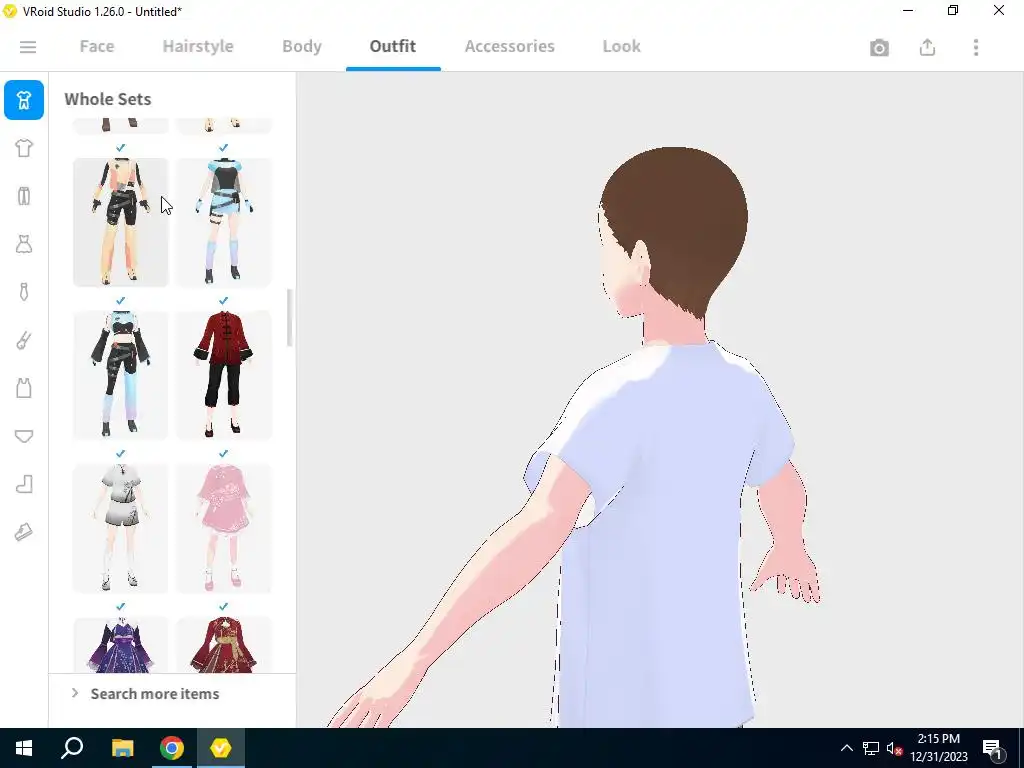Select the underwear bottom category icon
Screen dimensions: 1024x768
pyautogui.click(x=24, y=436)
